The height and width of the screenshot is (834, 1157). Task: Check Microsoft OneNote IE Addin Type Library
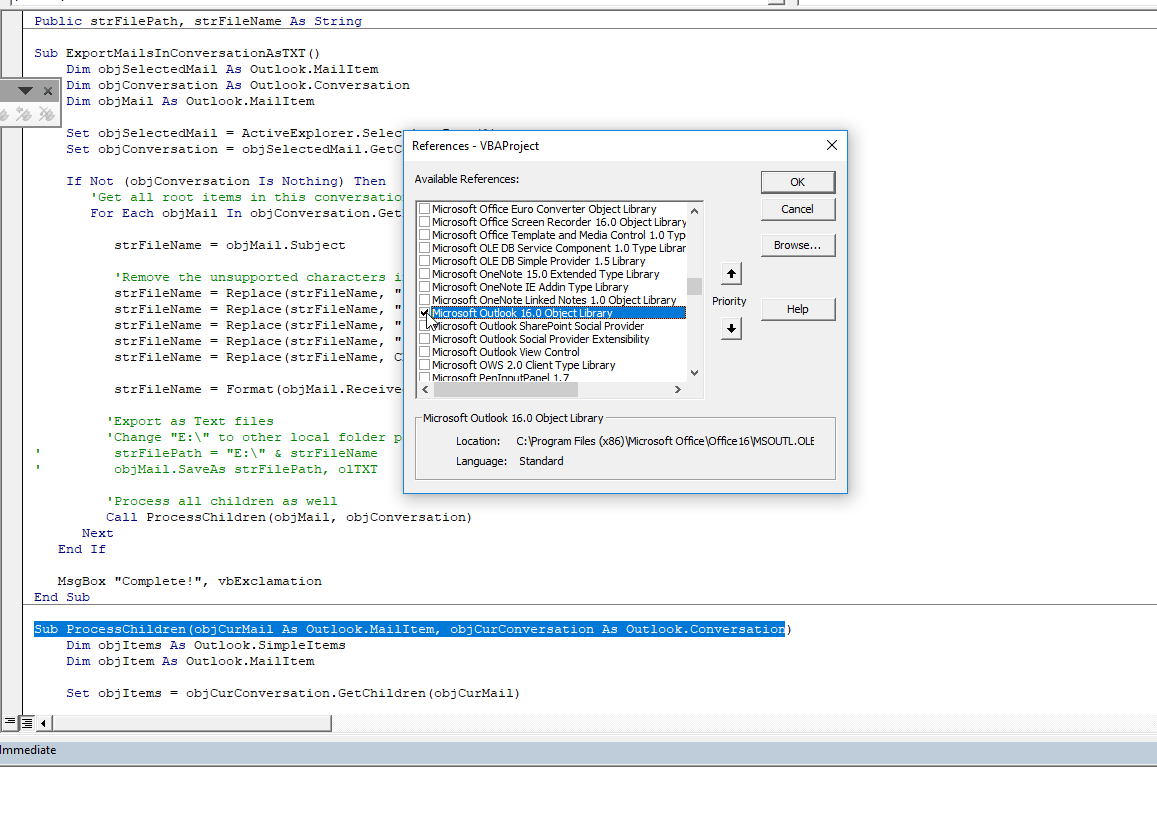tap(424, 286)
